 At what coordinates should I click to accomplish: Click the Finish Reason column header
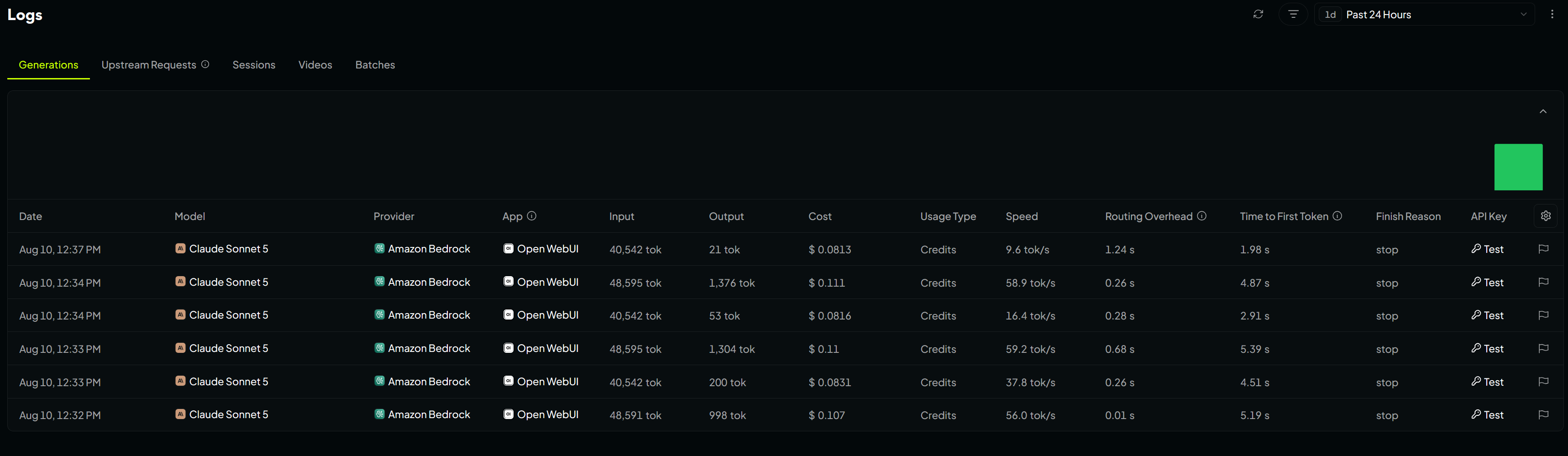[x=1408, y=216]
